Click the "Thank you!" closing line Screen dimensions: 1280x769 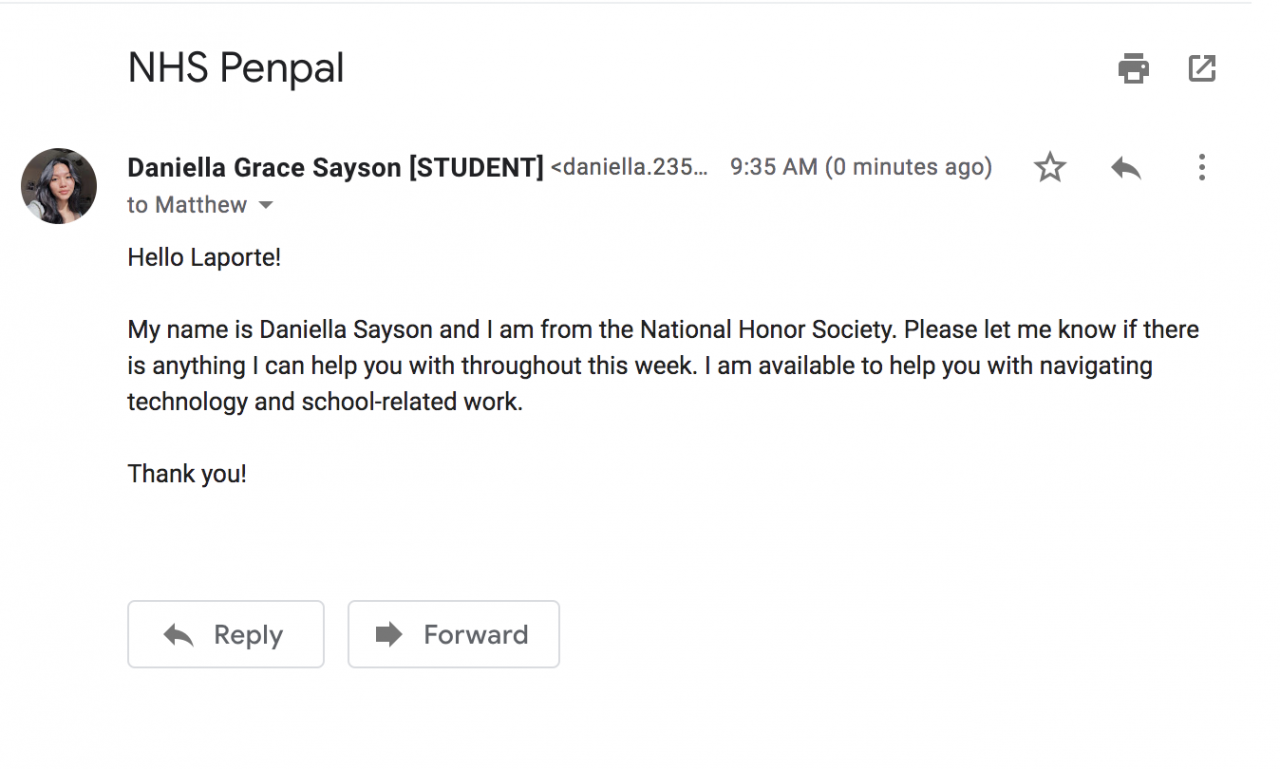click(x=187, y=474)
